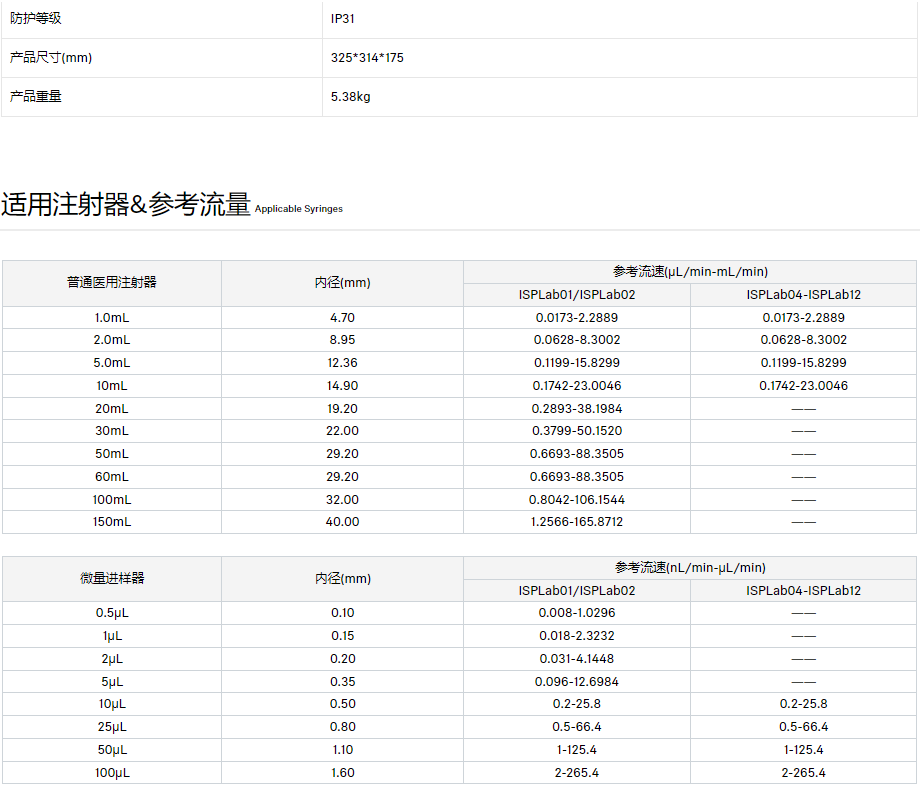
Task: Click the 1.60 inner diameter cell
Action: (342, 773)
